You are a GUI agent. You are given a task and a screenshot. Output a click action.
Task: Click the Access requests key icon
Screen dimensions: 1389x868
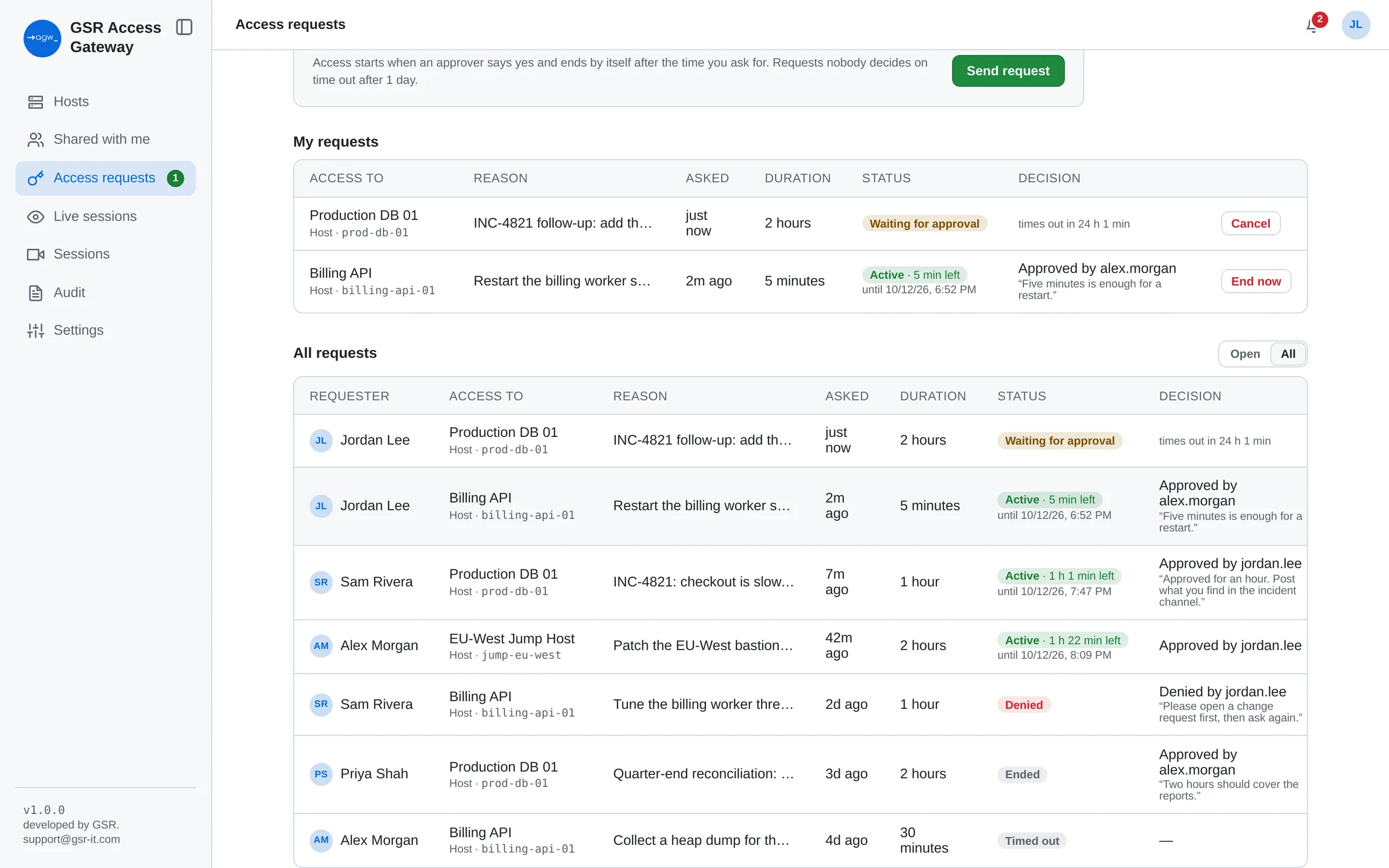[x=35, y=178]
